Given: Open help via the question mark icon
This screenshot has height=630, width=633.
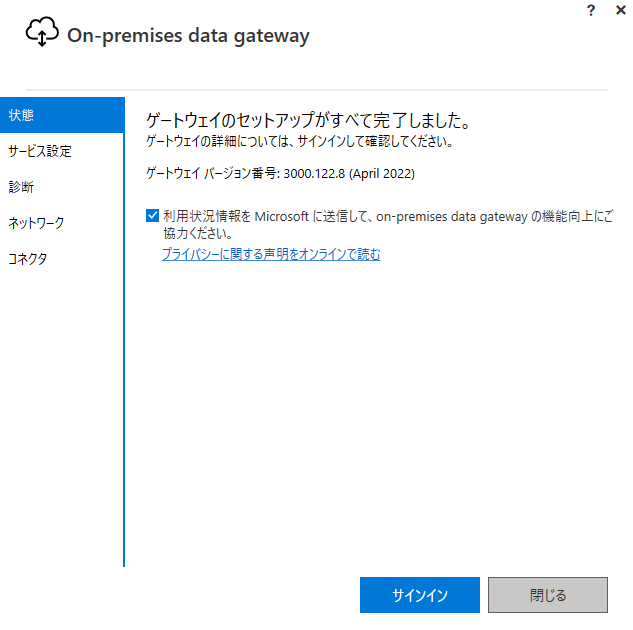Looking at the screenshot, I should click(x=591, y=10).
